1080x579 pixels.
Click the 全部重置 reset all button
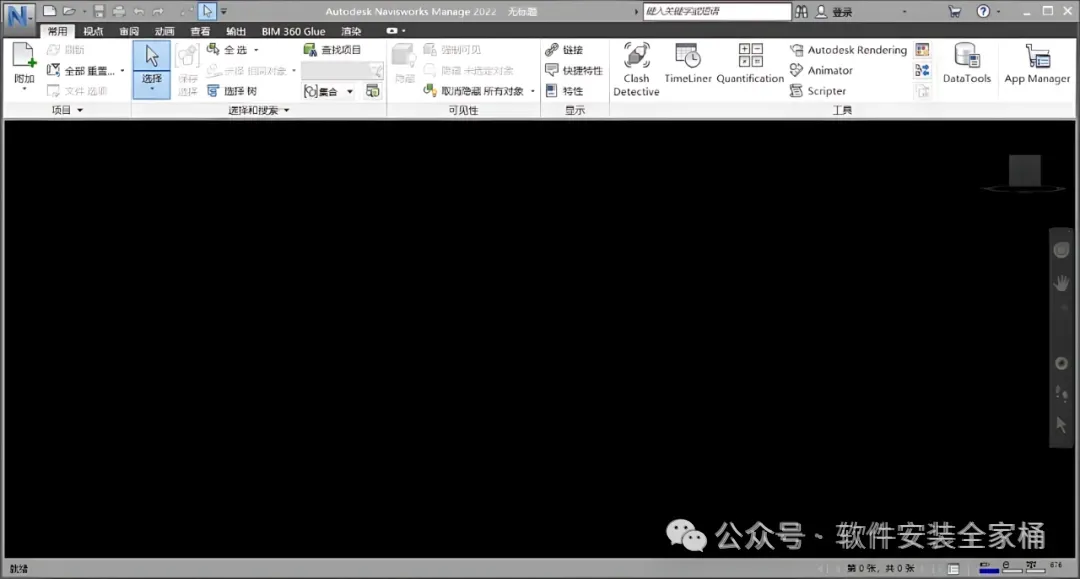point(81,70)
